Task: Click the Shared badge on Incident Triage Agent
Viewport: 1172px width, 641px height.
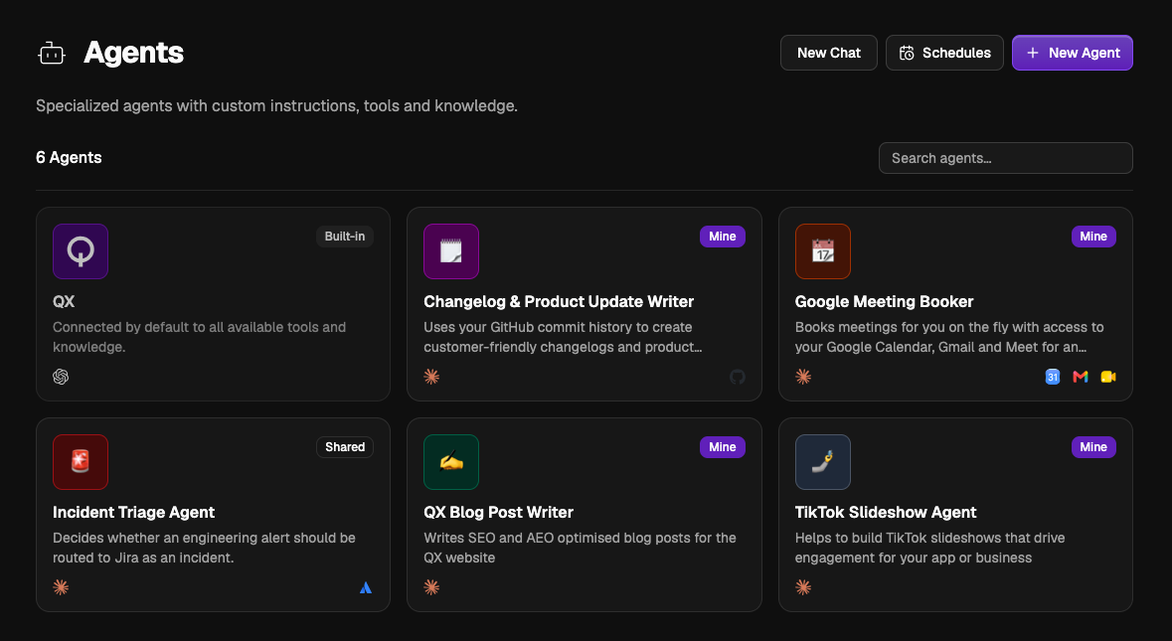Action: pyautogui.click(x=345, y=448)
